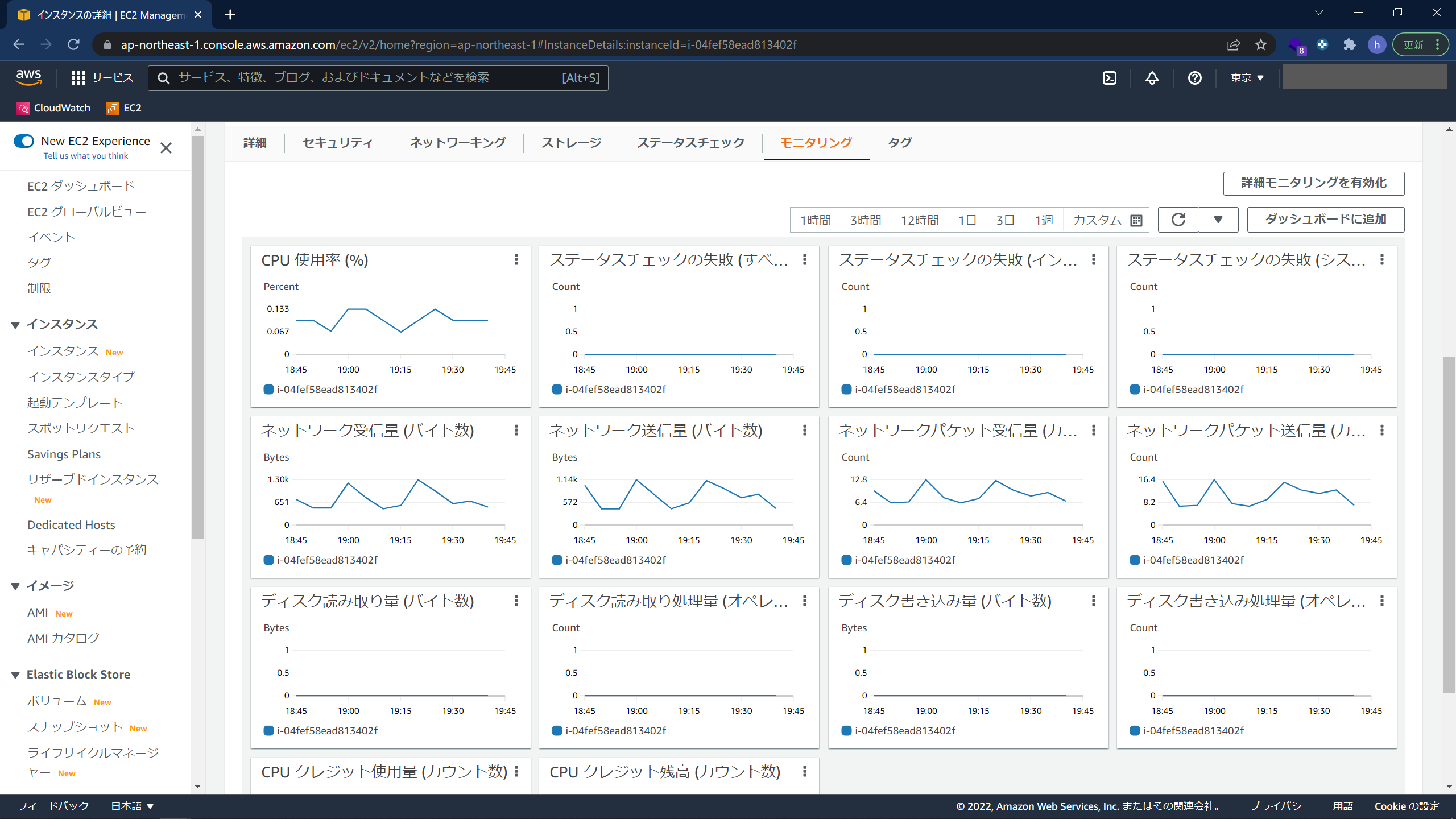Open a new browser tab

pos(230,15)
